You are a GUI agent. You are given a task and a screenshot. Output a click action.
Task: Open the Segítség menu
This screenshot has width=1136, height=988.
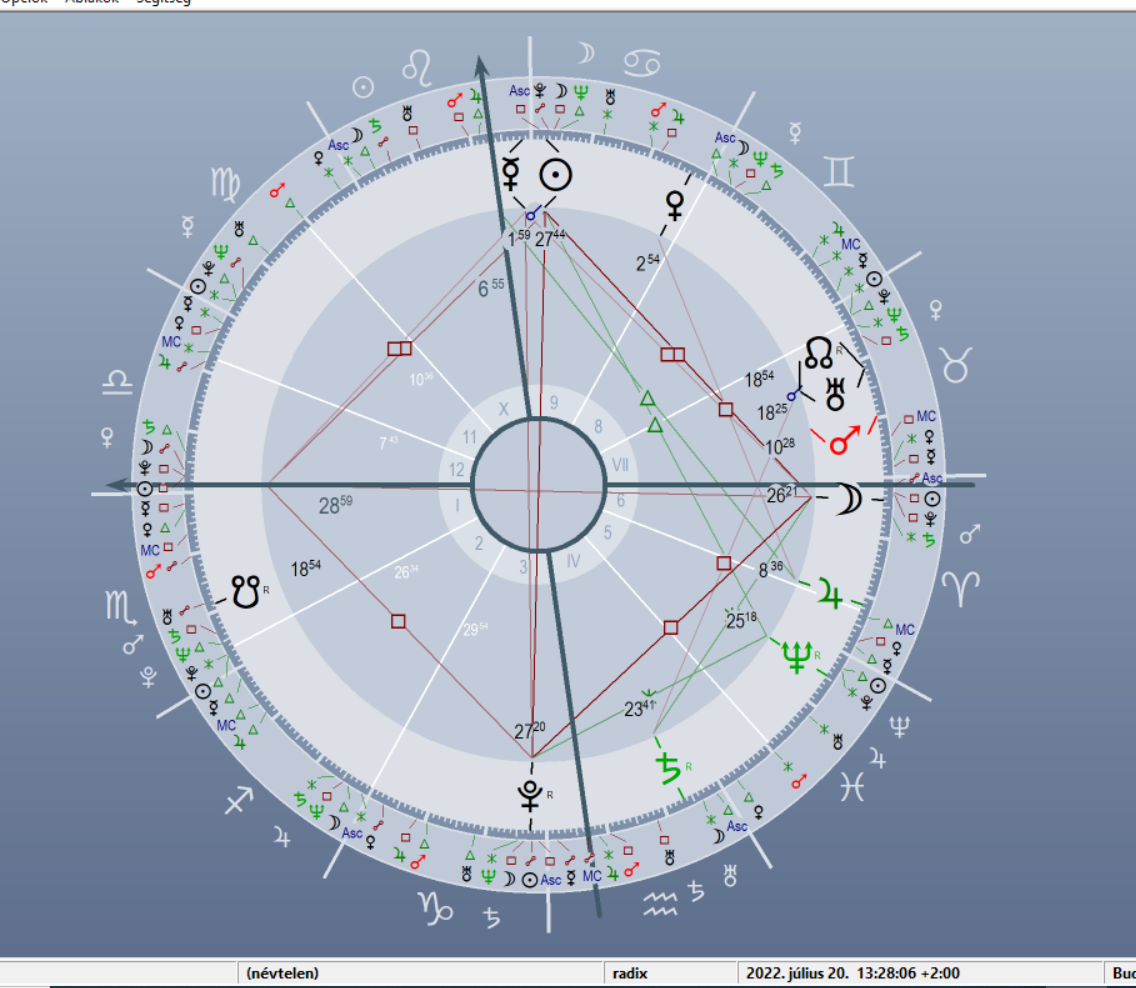coord(163,3)
